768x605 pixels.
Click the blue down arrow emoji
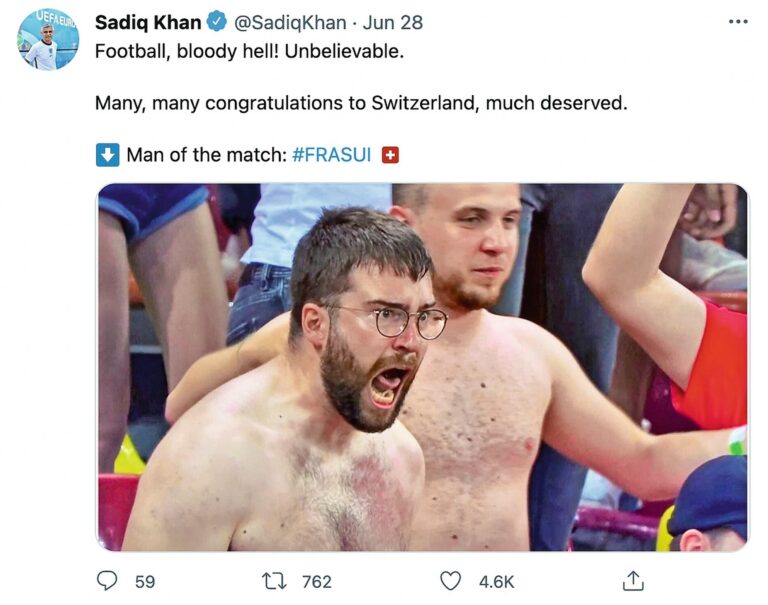[107, 155]
